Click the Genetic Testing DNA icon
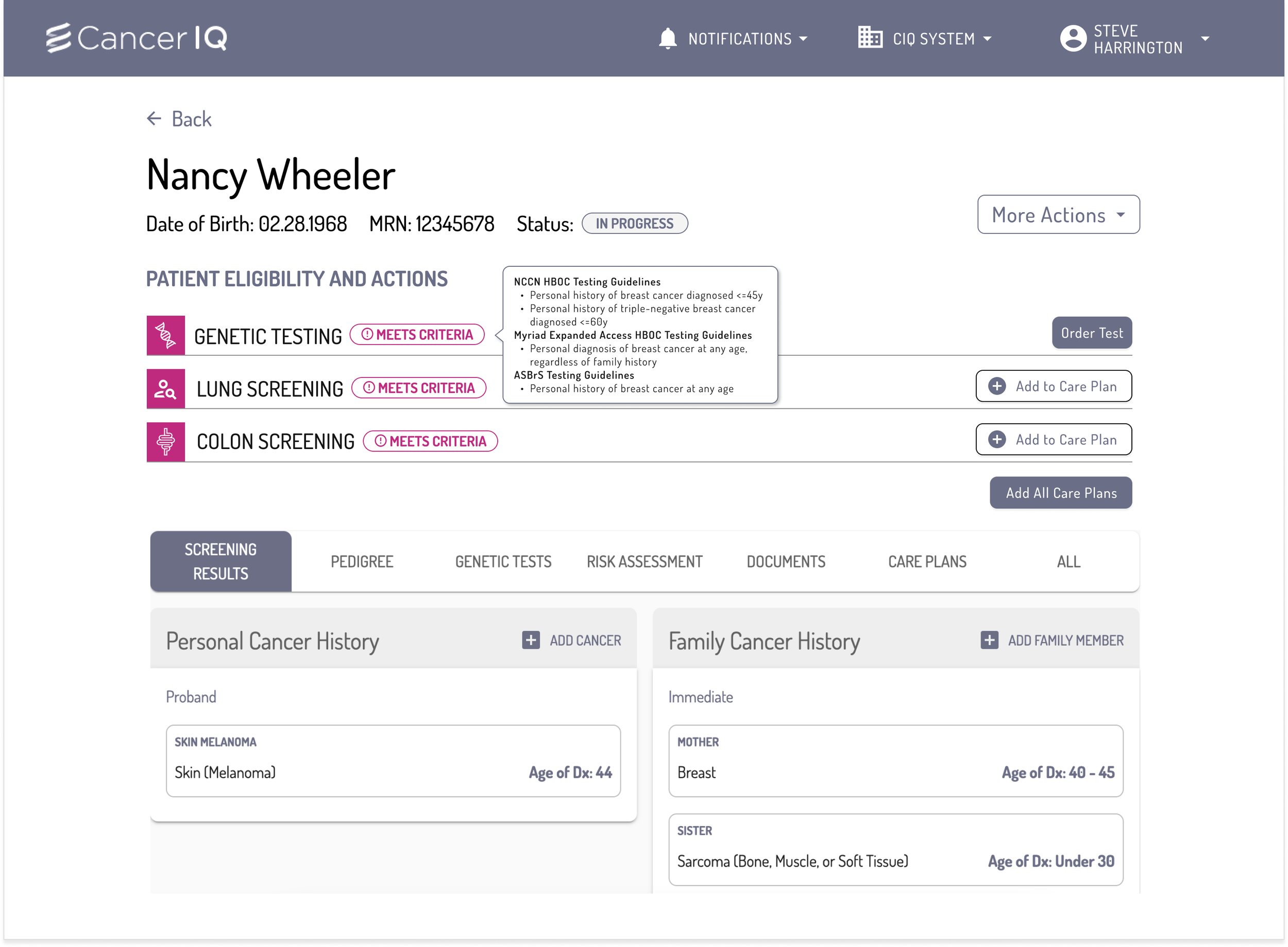This screenshot has height=947, width=1288. 166,335
